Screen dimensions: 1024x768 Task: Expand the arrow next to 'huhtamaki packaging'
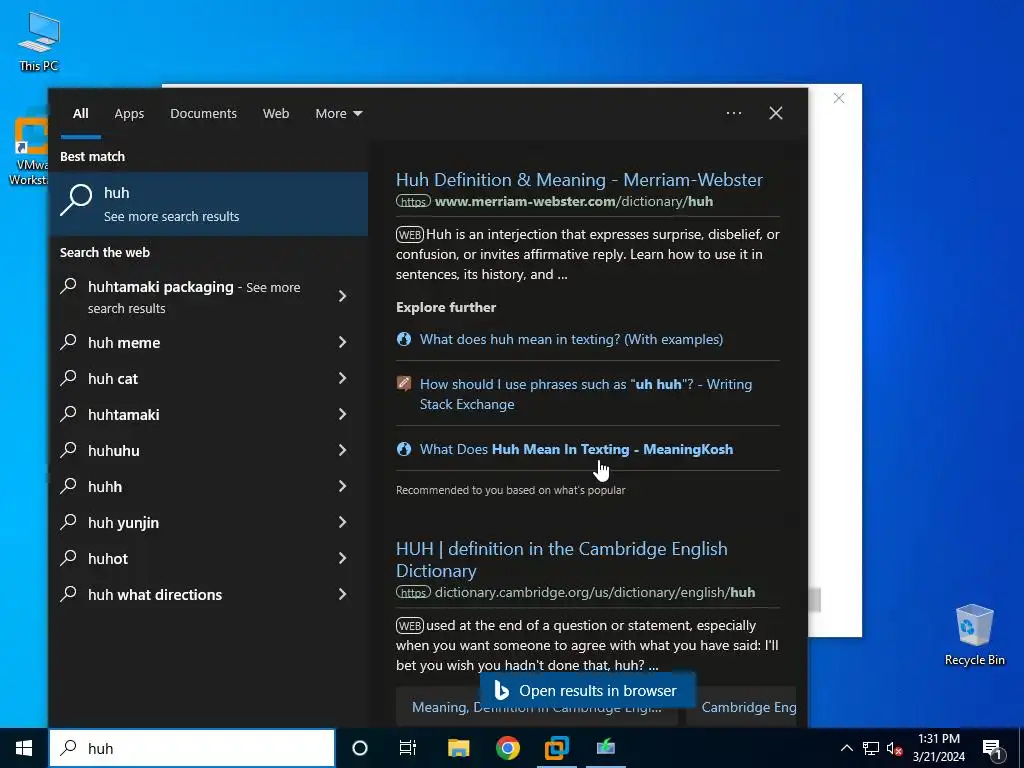[x=342, y=296]
